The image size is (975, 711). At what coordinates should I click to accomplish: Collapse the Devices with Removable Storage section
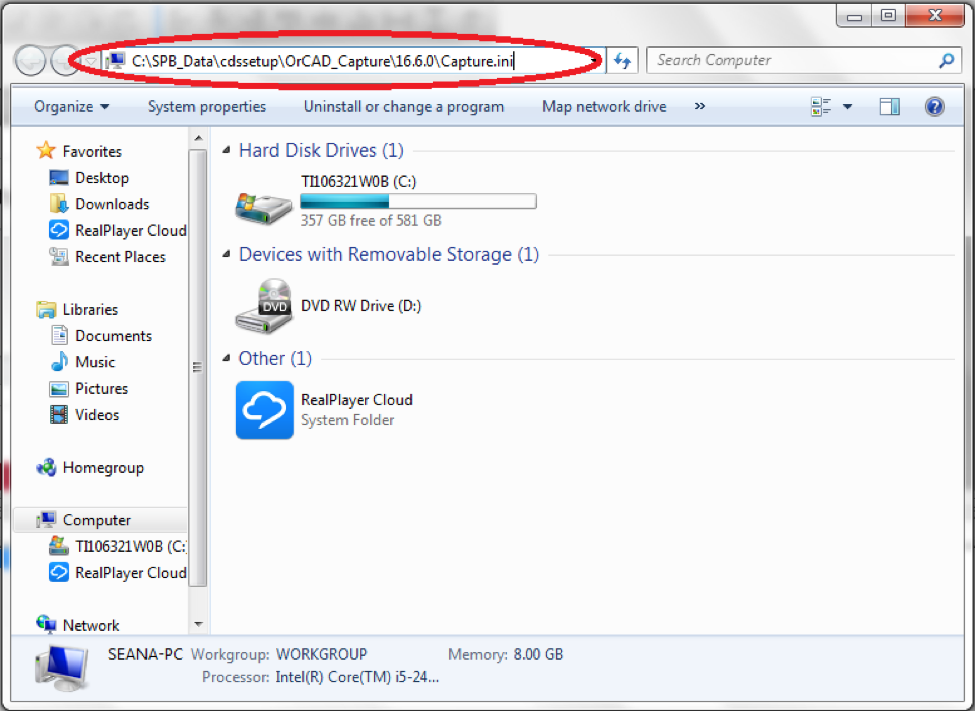[227, 254]
